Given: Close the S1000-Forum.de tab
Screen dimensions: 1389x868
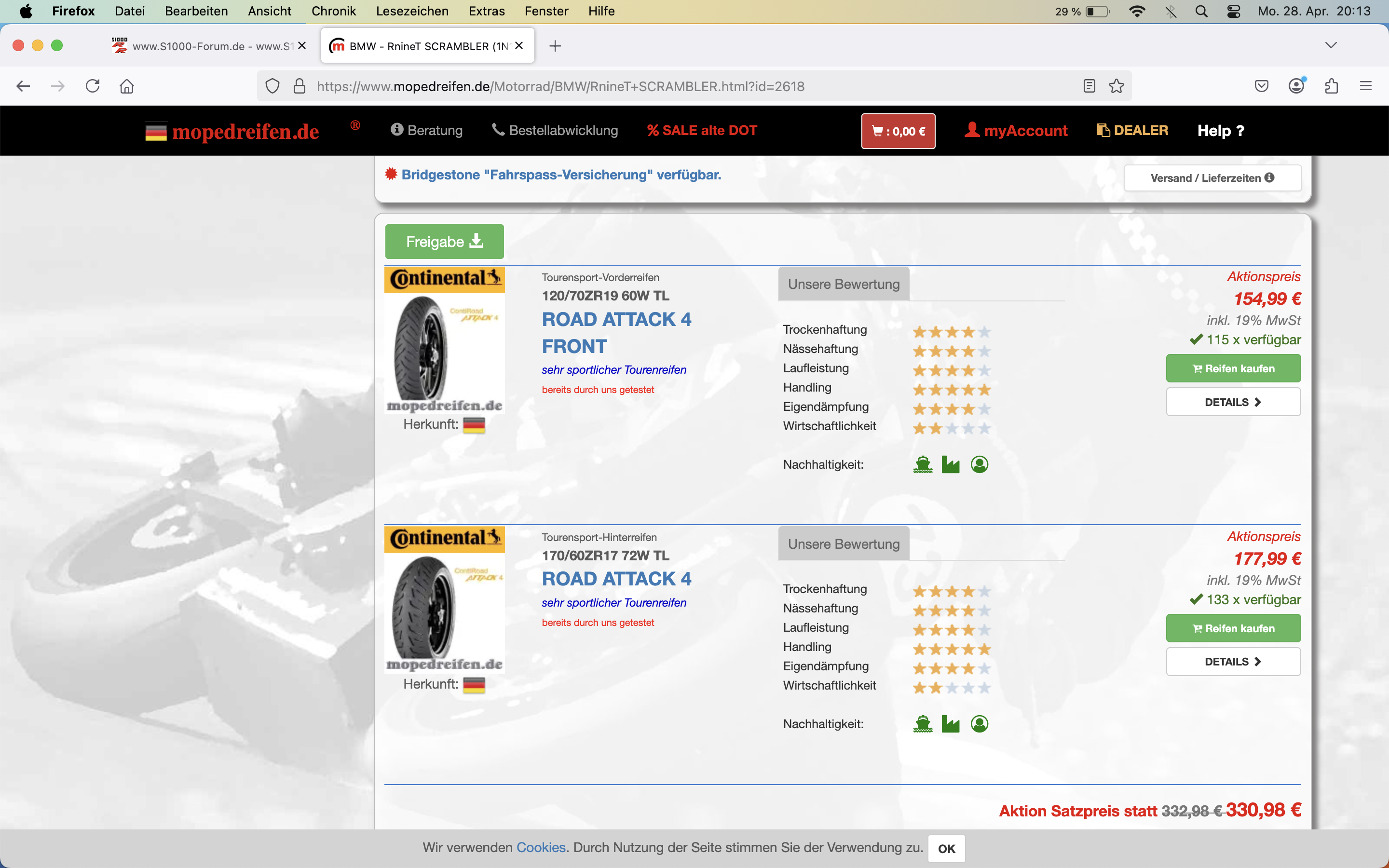Looking at the screenshot, I should point(302,45).
